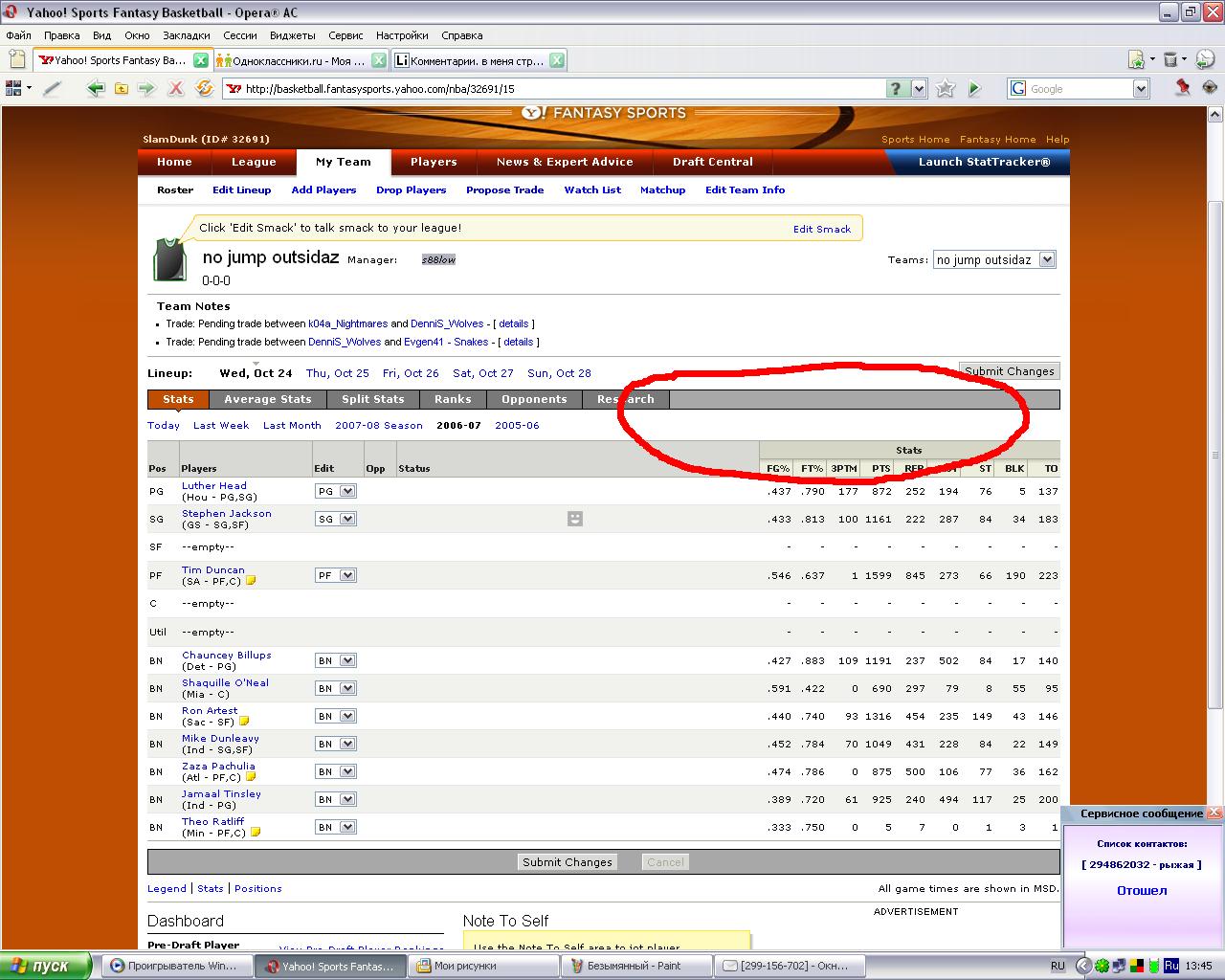1225x980 pixels.
Task: Click the closed tabs trash icon
Action: coord(1169,59)
